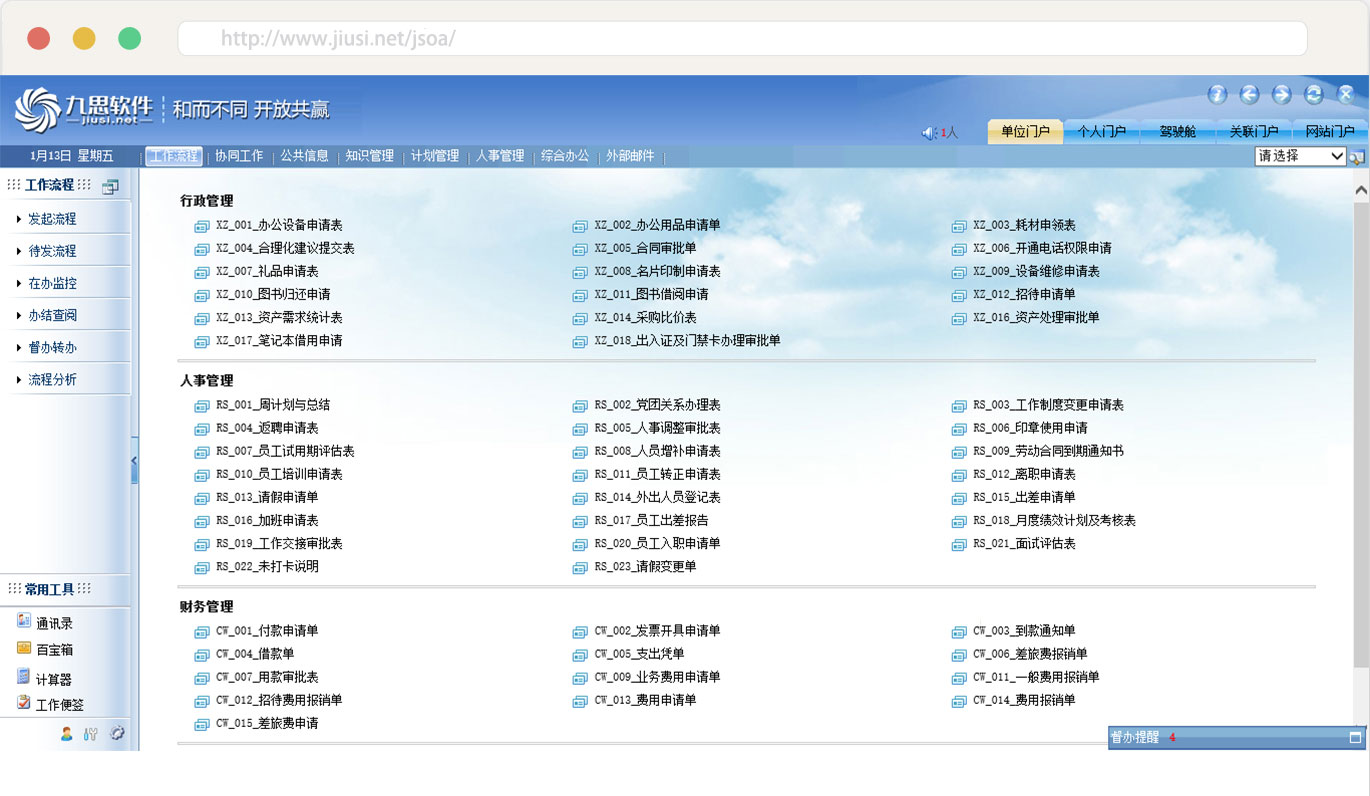Click the refresh icon in the header
Viewport: 1370px width, 796px height.
point(1314,95)
